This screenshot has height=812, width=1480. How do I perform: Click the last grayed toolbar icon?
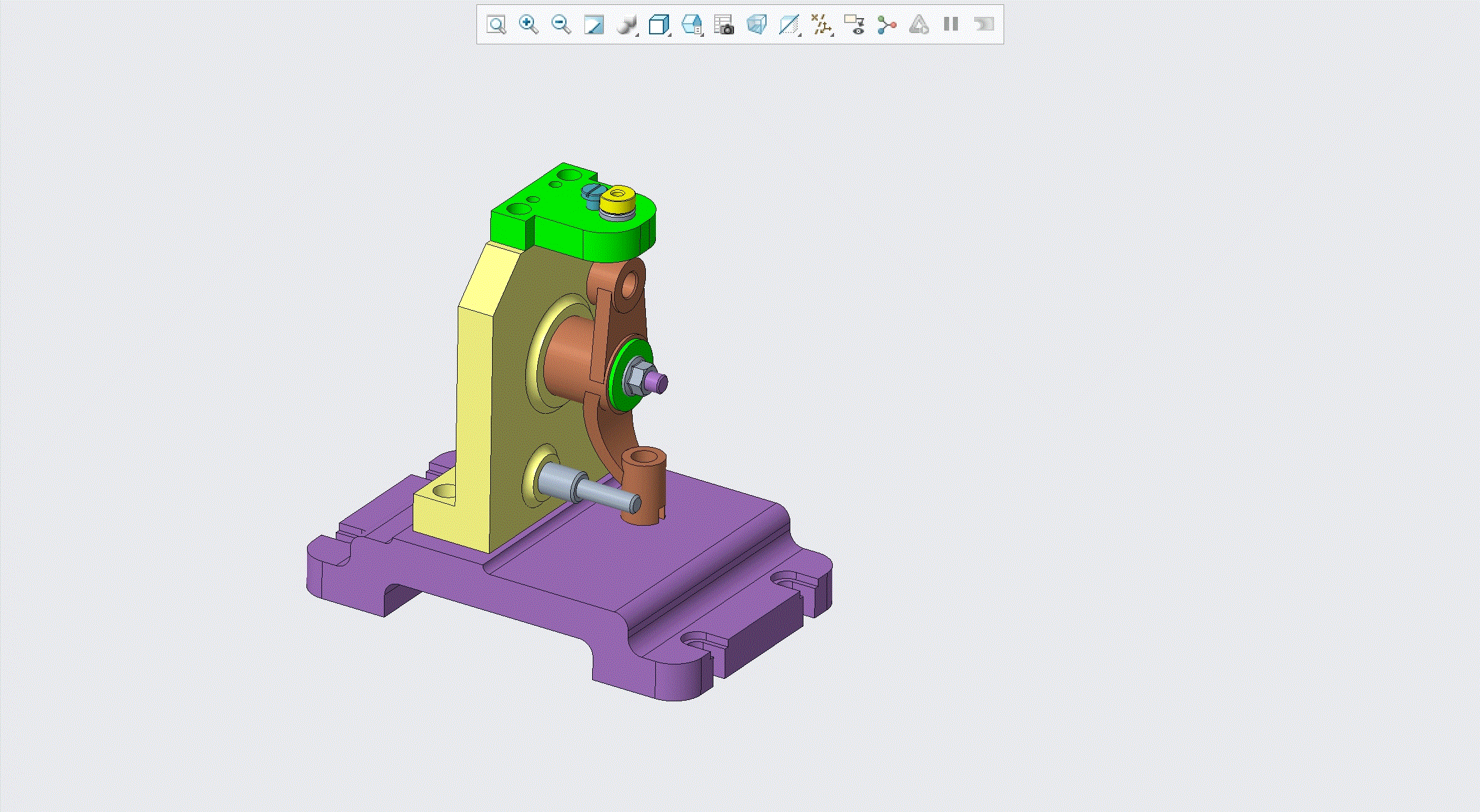pos(984,25)
